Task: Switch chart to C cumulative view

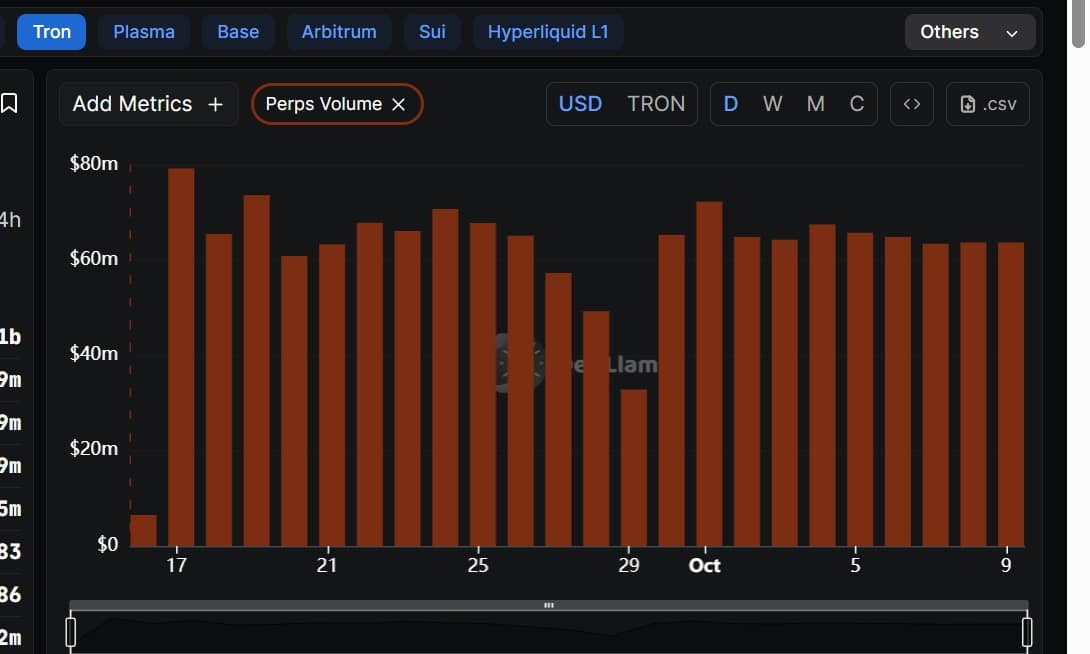Action: (857, 103)
